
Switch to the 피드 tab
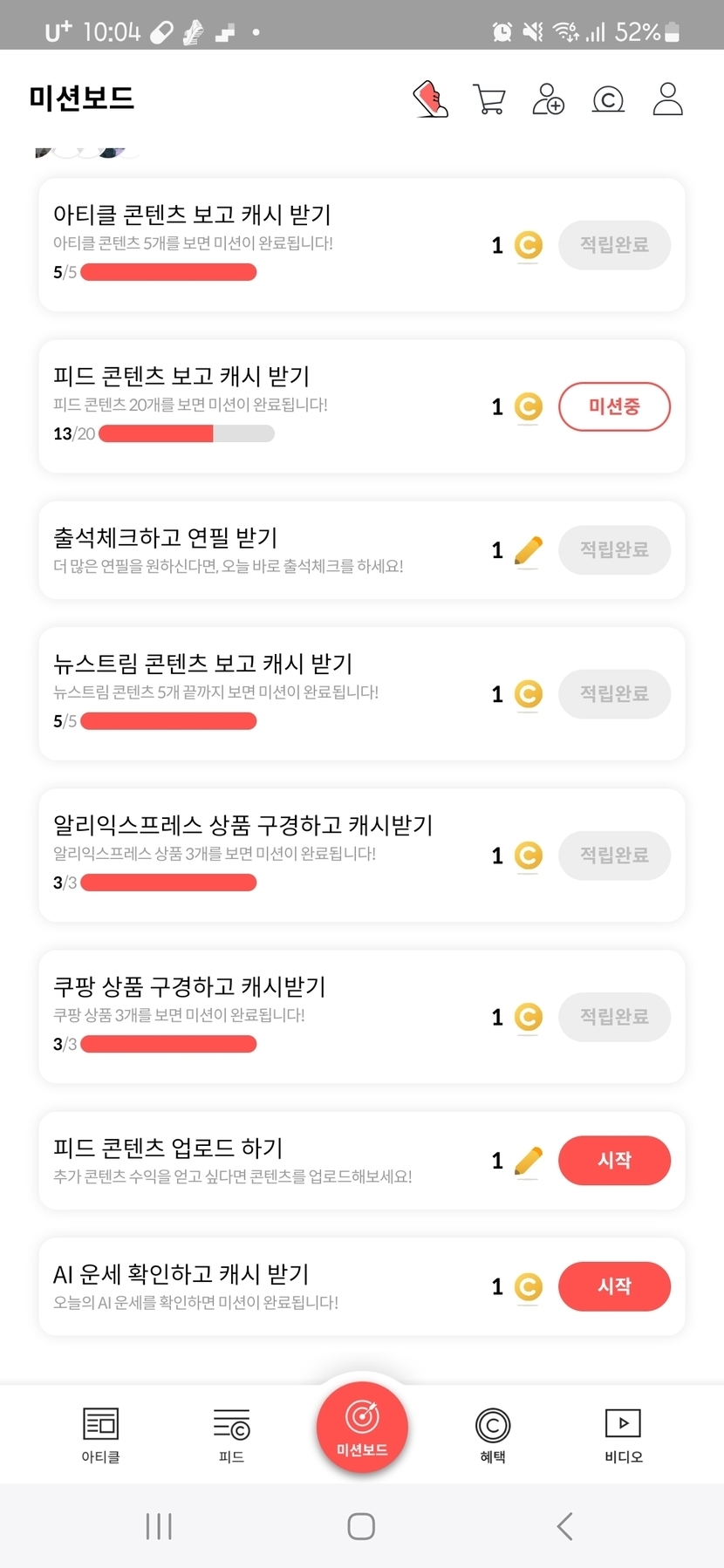(x=231, y=1435)
